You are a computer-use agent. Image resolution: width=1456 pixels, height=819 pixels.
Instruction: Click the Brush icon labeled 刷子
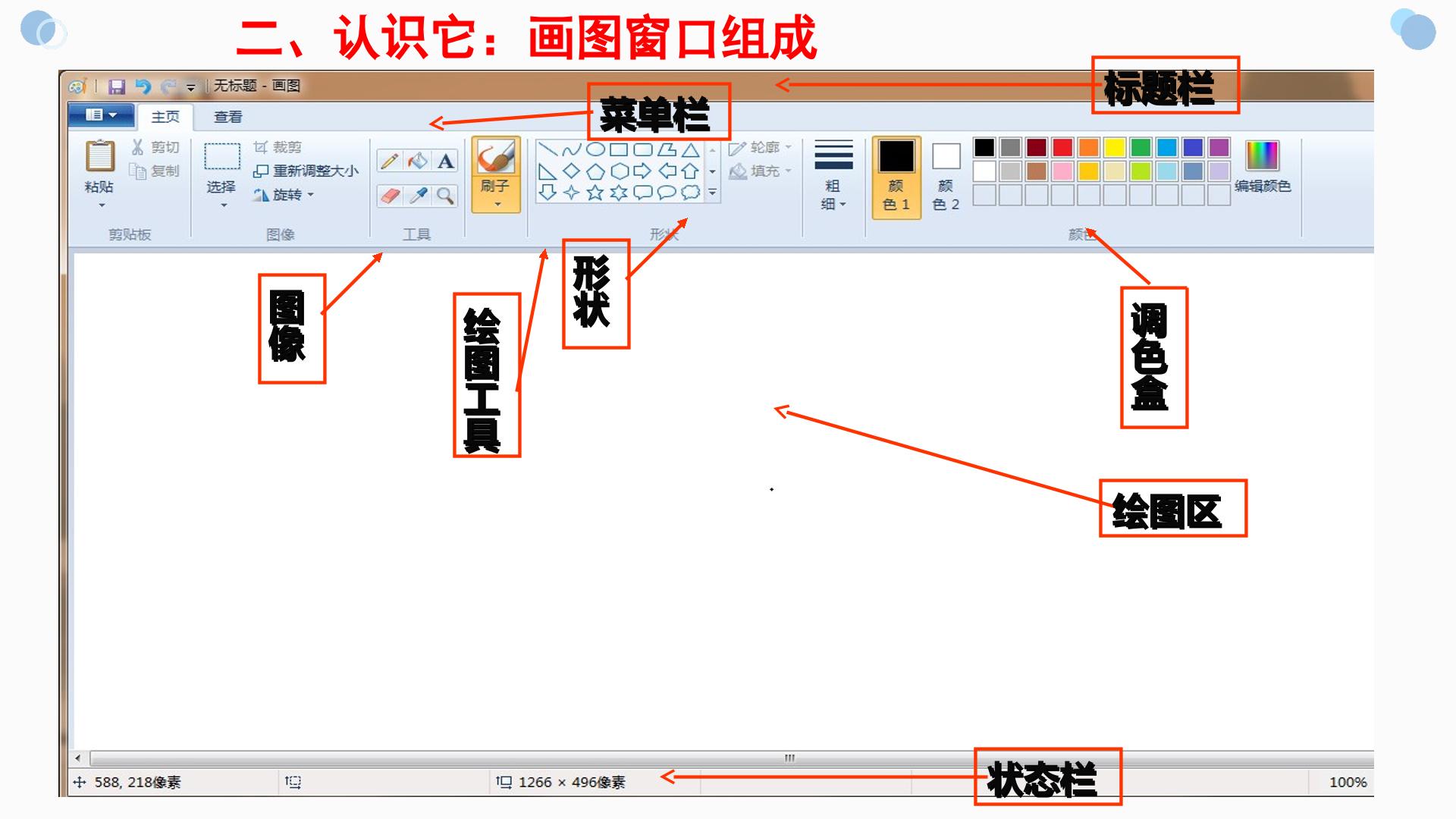(x=496, y=158)
